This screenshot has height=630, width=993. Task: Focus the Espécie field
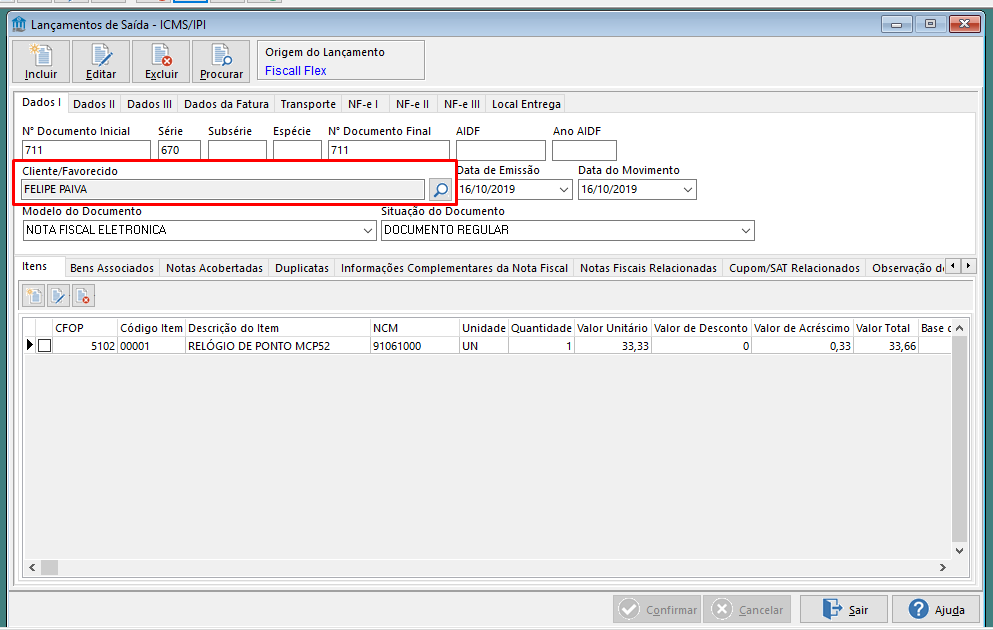(297, 150)
